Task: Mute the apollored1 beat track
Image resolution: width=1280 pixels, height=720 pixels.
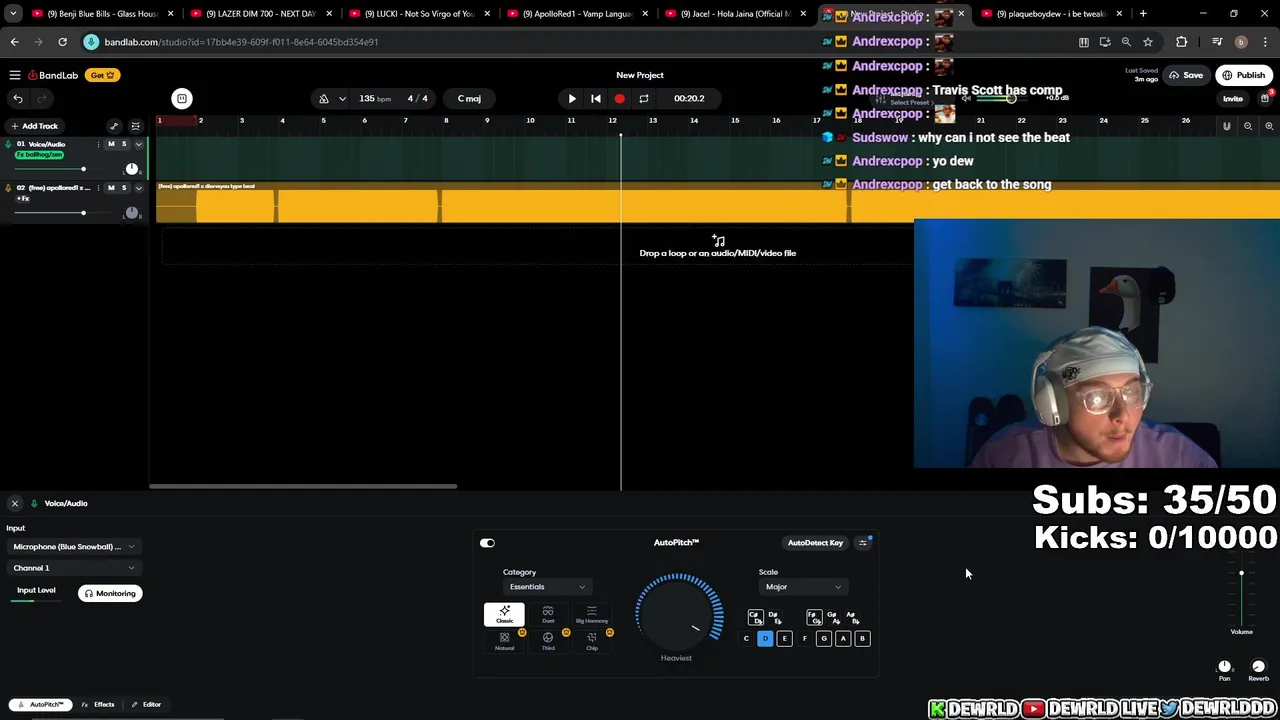Action: (111, 188)
